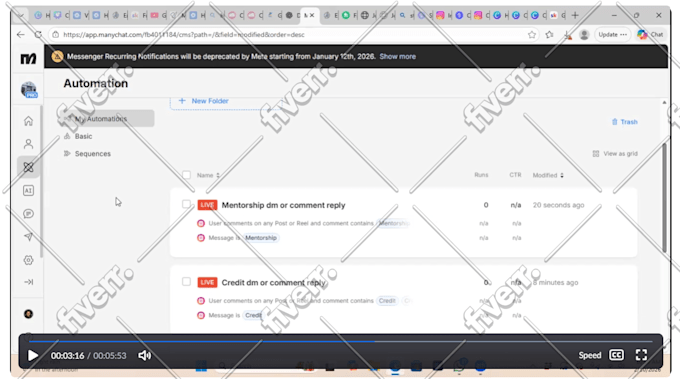Click Show more in notification banner

398,56
